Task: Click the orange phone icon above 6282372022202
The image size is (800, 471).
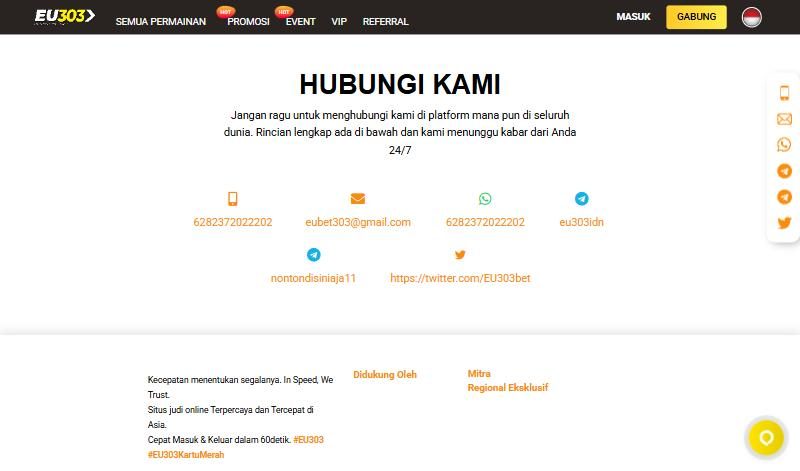Action: (x=233, y=199)
